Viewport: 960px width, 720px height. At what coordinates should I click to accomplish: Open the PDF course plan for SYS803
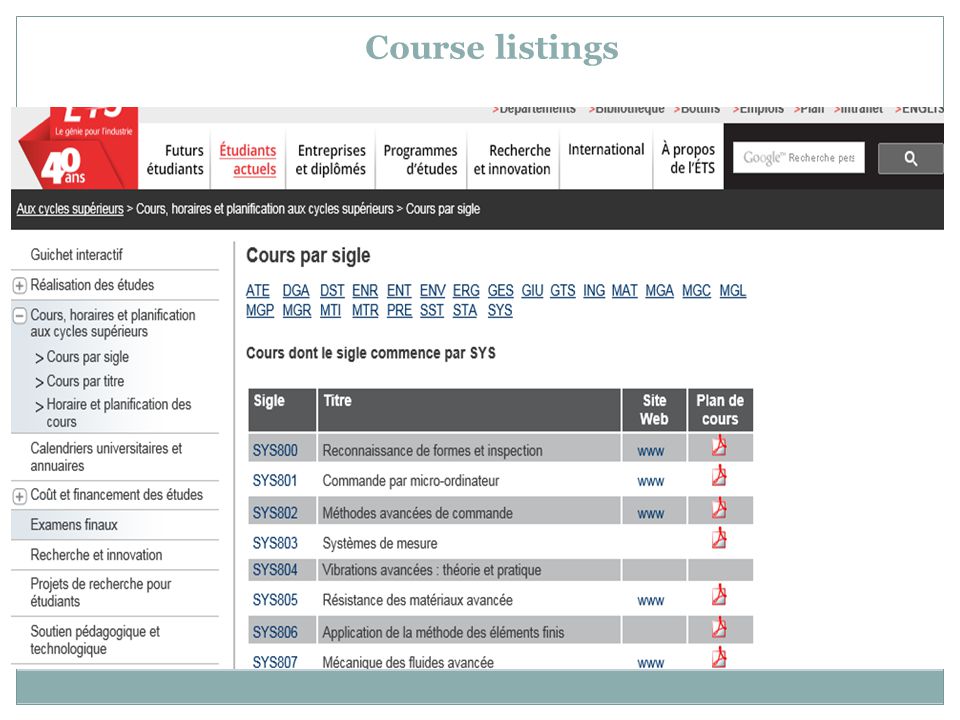tap(719, 538)
